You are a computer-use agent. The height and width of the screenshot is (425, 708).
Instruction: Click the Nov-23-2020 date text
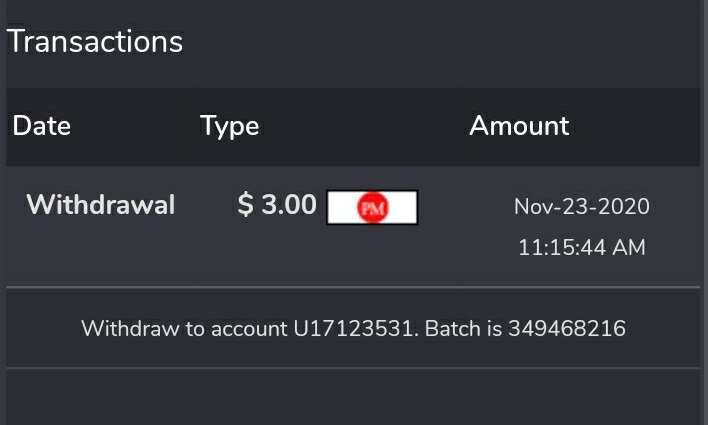[x=582, y=207]
